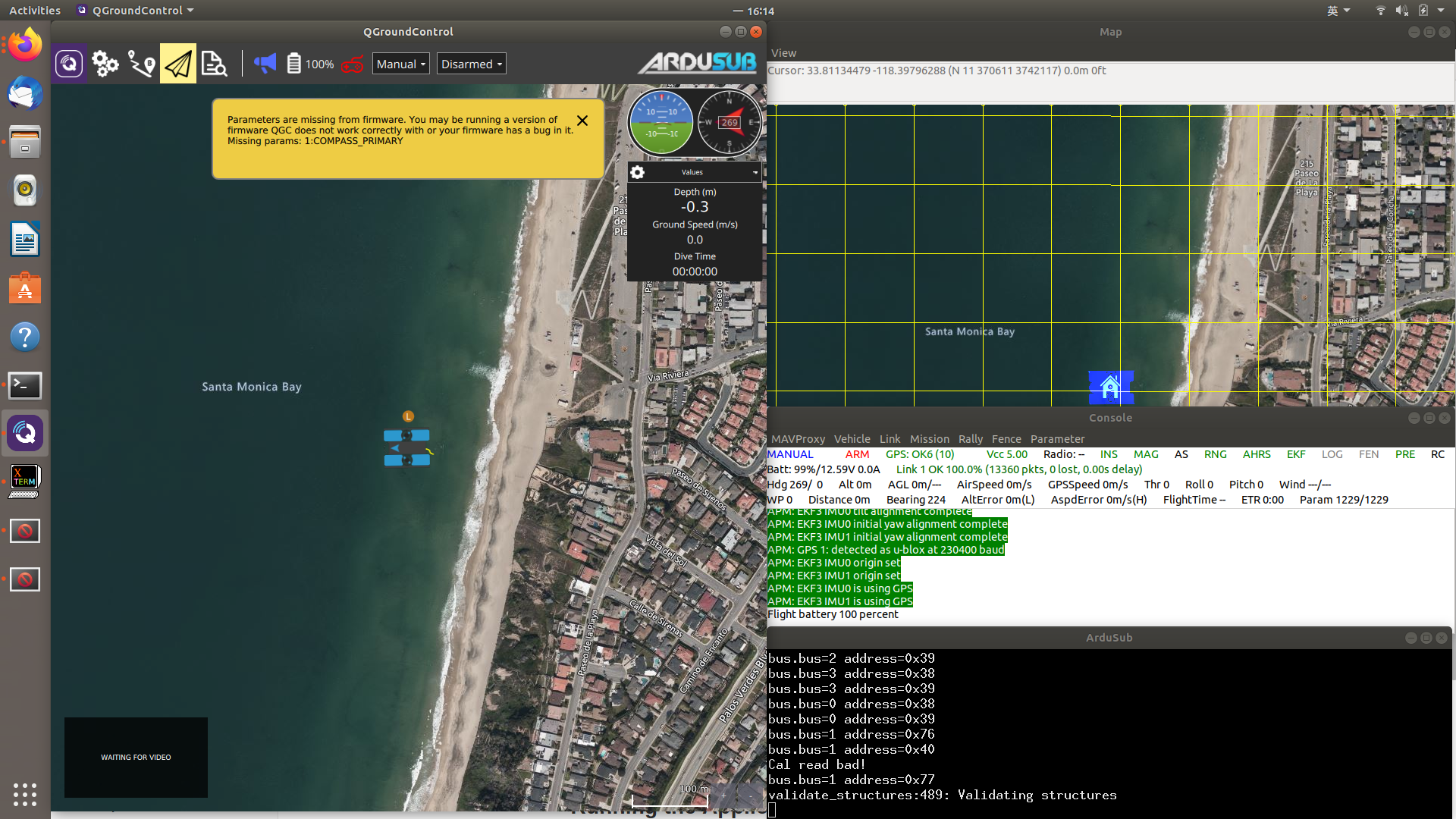Click the instrument values gear icon
Image resolution: width=1456 pixels, height=819 pixels.
638,172
